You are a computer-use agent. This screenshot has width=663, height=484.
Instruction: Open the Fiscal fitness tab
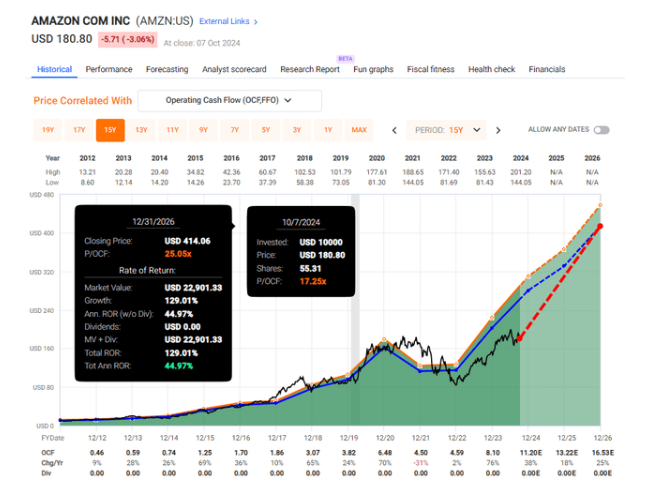coord(430,69)
